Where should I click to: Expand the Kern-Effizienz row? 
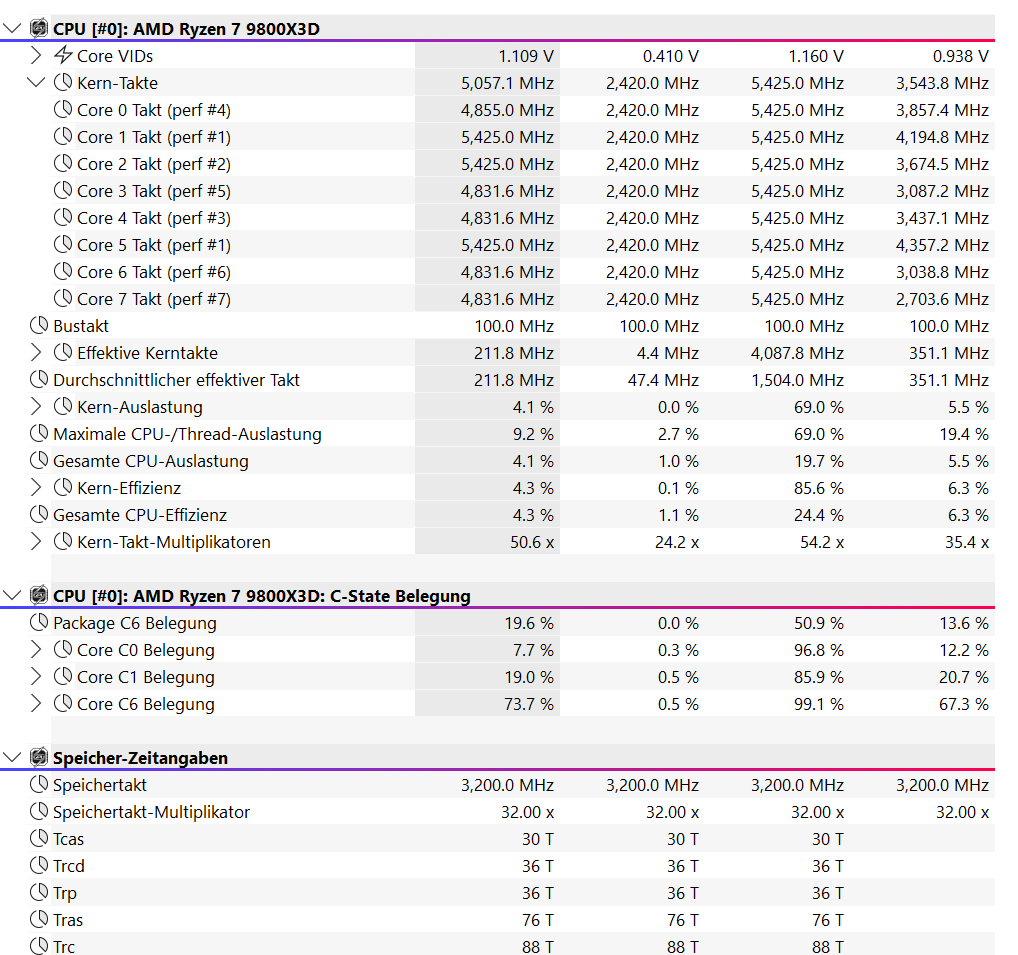[x=36, y=488]
